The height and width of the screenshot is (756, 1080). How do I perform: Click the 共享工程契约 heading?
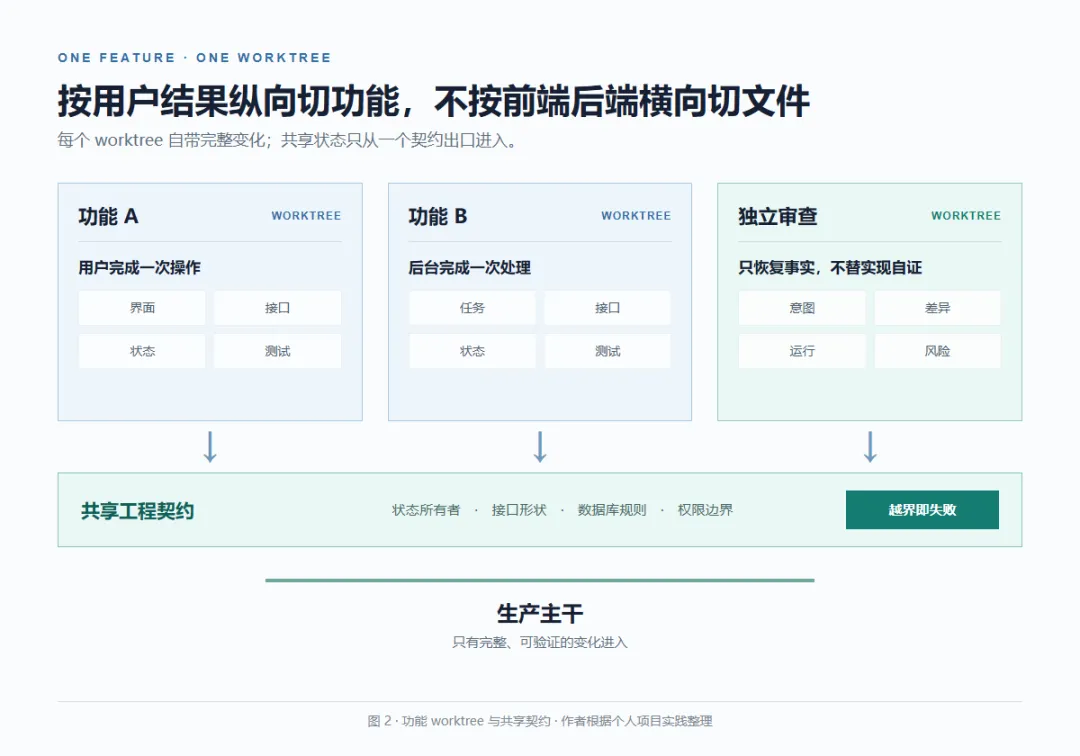(x=137, y=511)
